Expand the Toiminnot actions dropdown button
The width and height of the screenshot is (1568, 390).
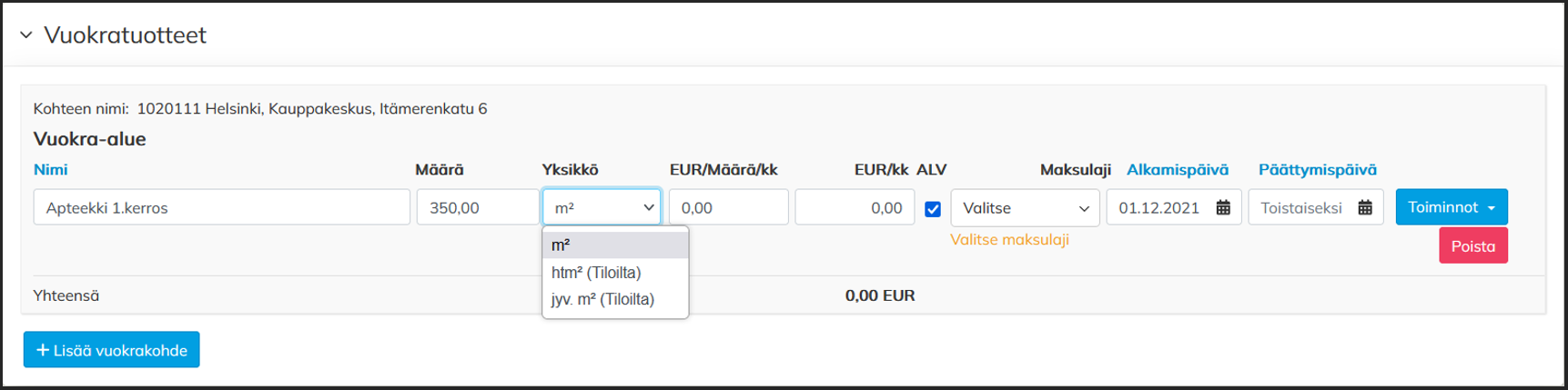[x=1451, y=207]
